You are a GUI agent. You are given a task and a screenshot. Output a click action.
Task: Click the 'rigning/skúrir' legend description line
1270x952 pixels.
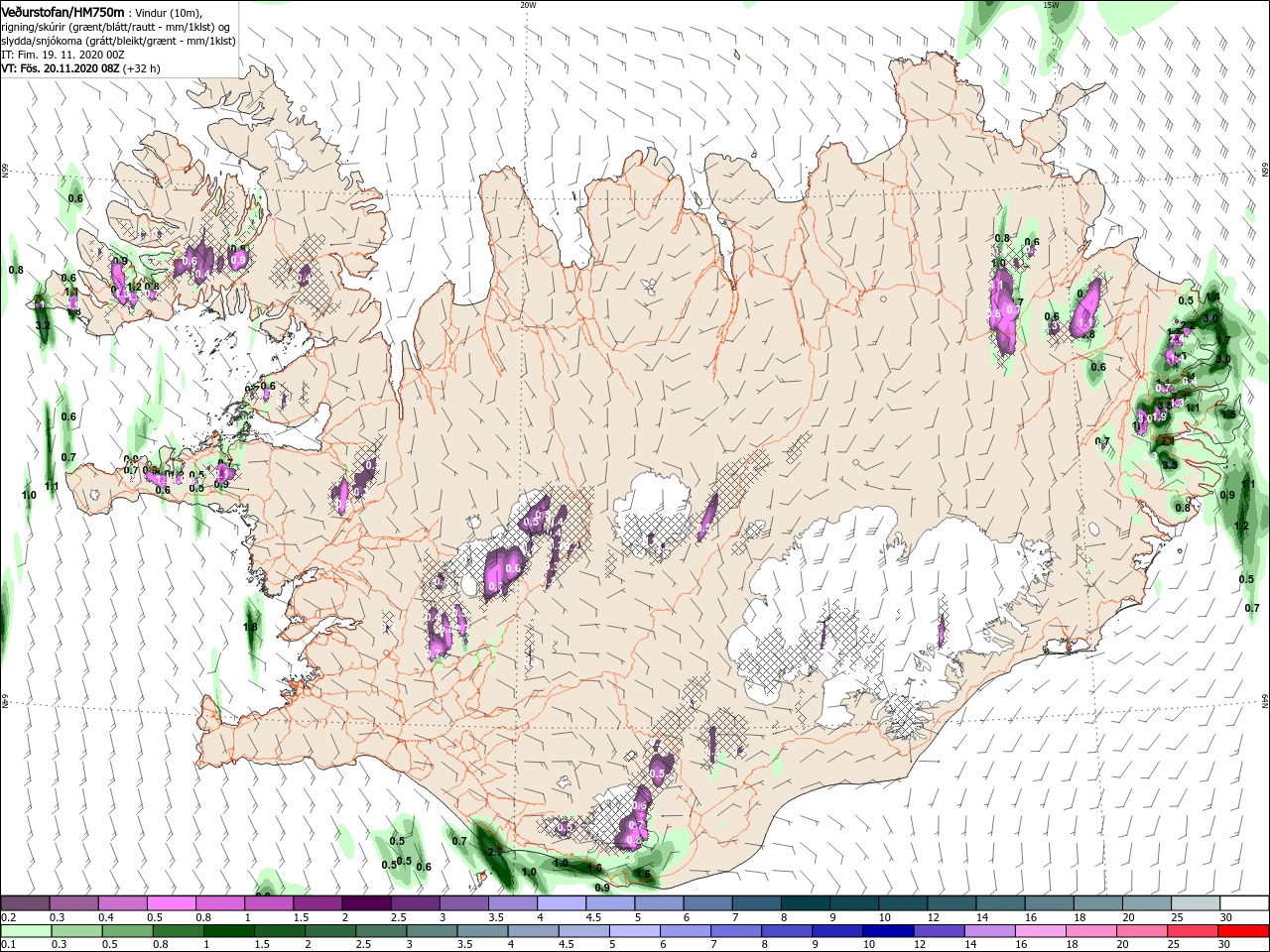117,27
